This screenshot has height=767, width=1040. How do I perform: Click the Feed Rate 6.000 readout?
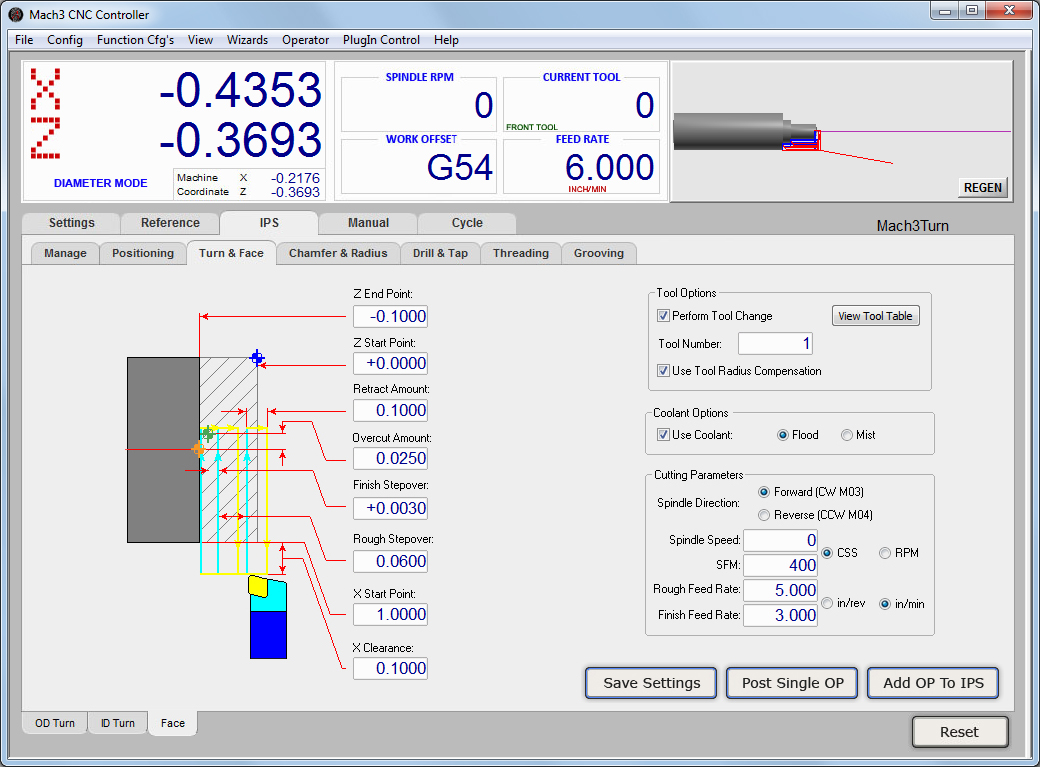click(x=609, y=167)
